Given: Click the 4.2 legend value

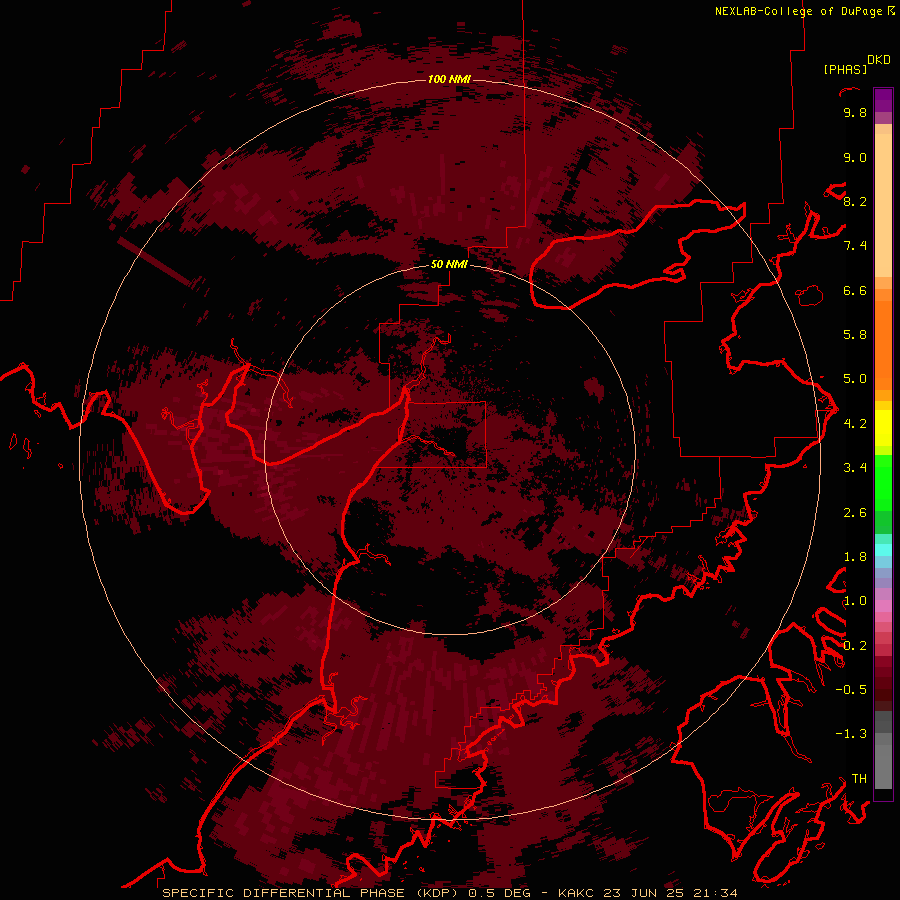Looking at the screenshot, I should pos(855,424).
